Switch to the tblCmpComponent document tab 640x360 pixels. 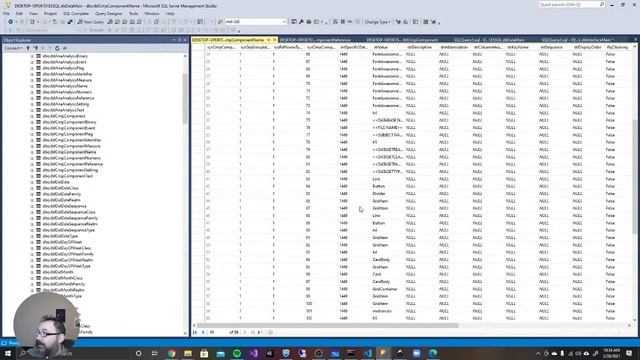click(402, 40)
